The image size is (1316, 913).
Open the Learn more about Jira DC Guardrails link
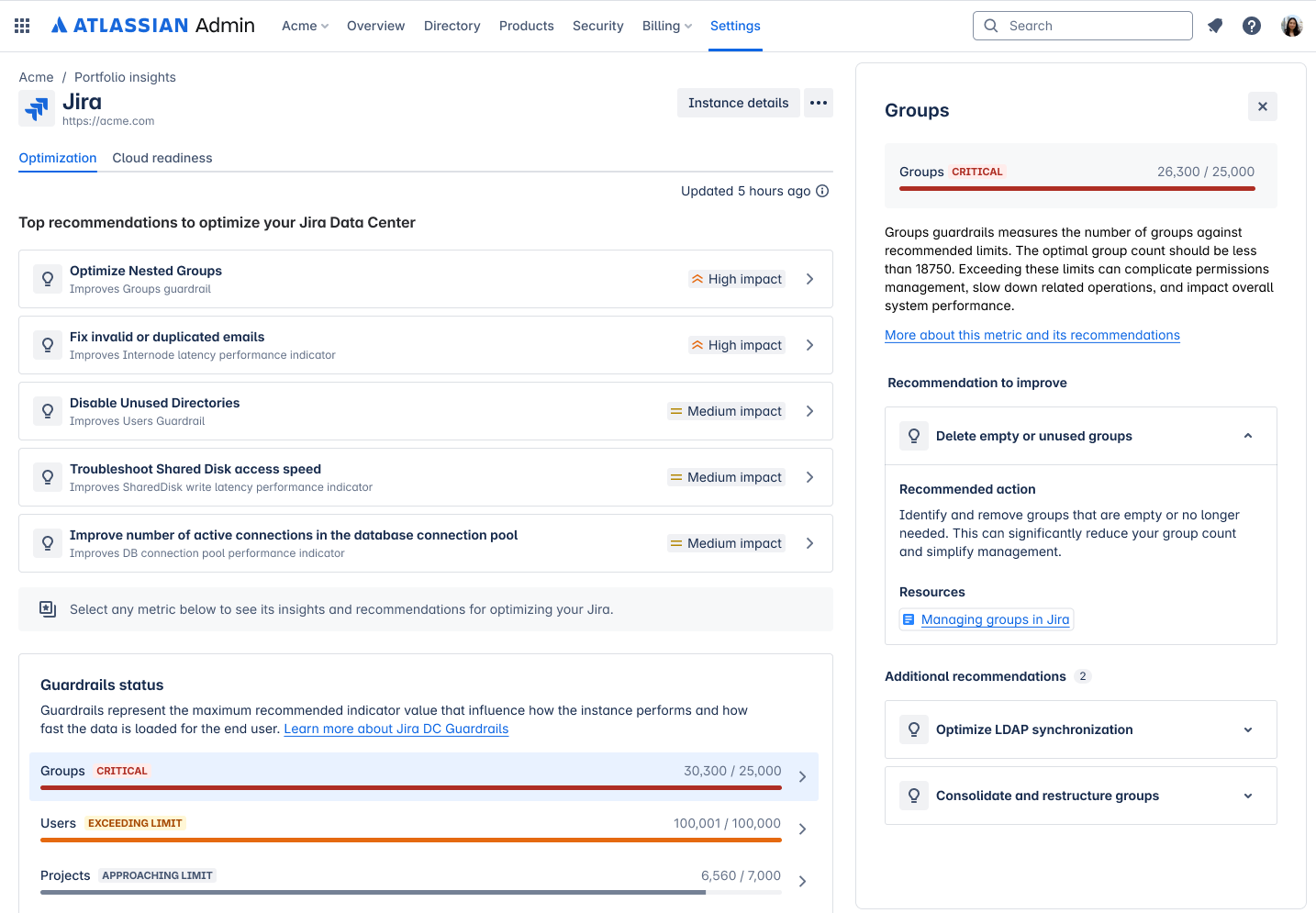(x=396, y=729)
